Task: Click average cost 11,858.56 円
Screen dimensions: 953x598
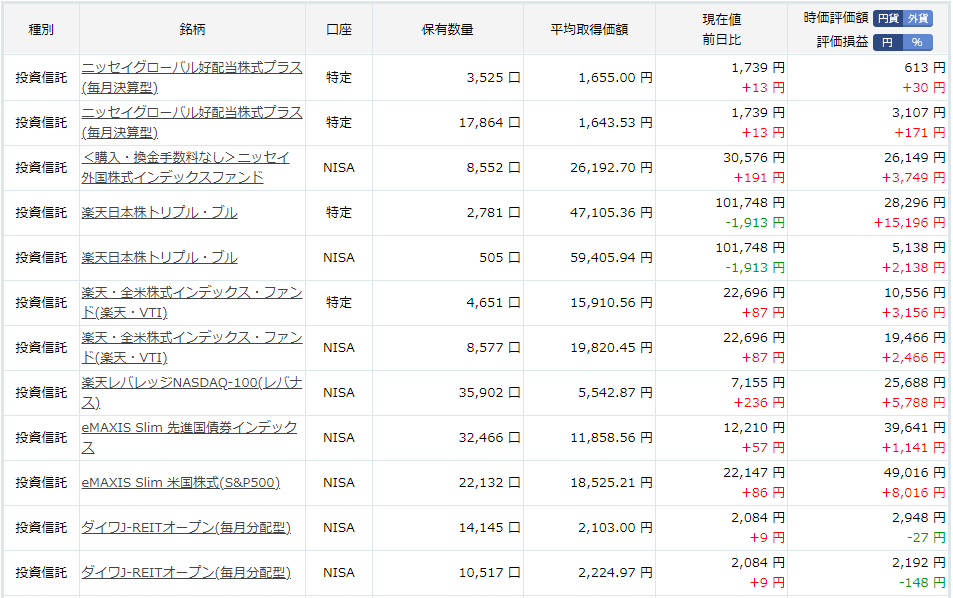Action: click(611, 437)
